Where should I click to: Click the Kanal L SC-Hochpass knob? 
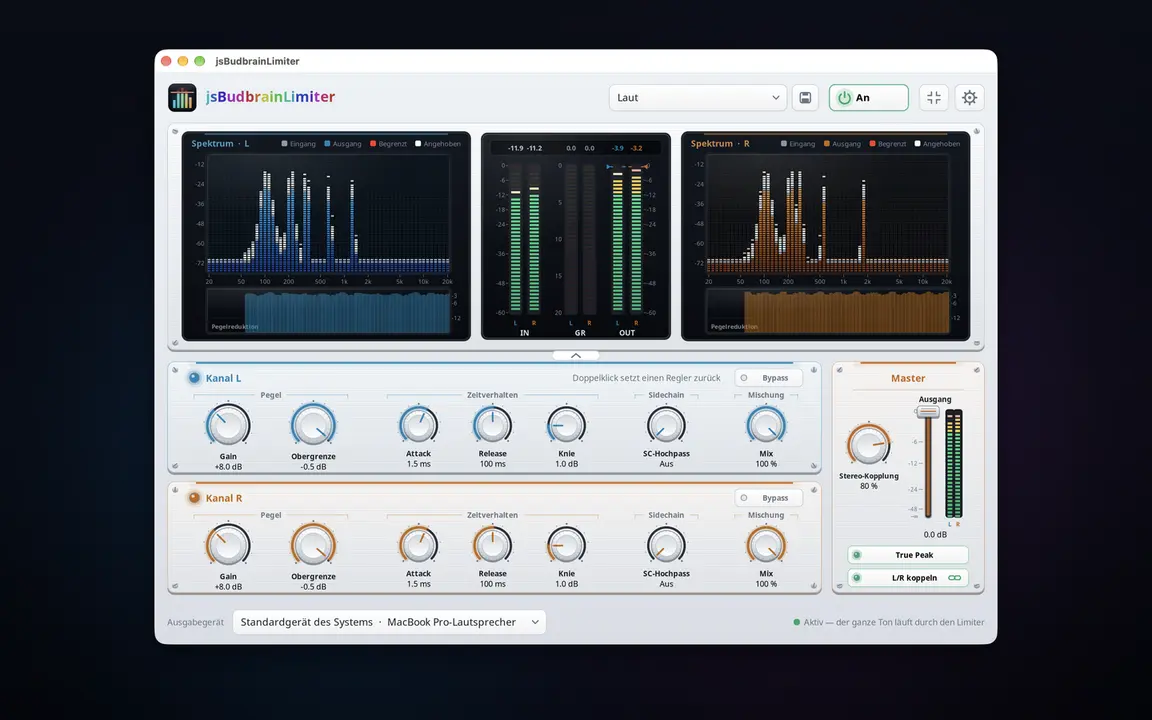click(666, 425)
